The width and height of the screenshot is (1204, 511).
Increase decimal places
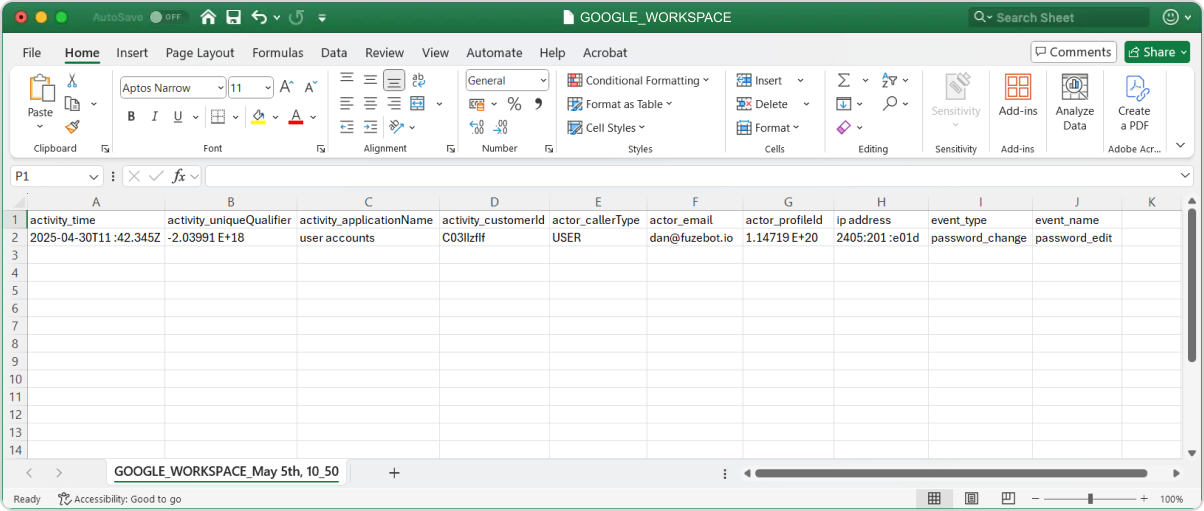point(477,127)
